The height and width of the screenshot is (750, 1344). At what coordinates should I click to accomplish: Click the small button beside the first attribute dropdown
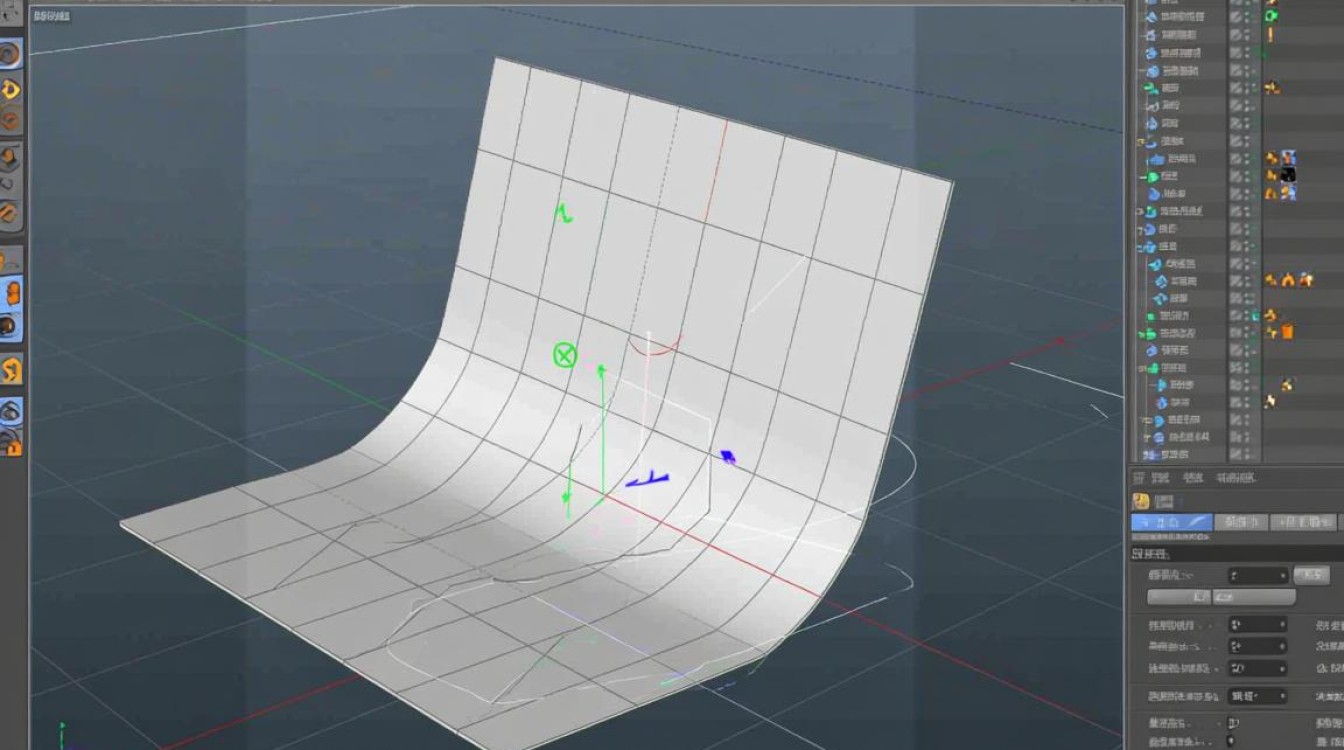point(1311,575)
